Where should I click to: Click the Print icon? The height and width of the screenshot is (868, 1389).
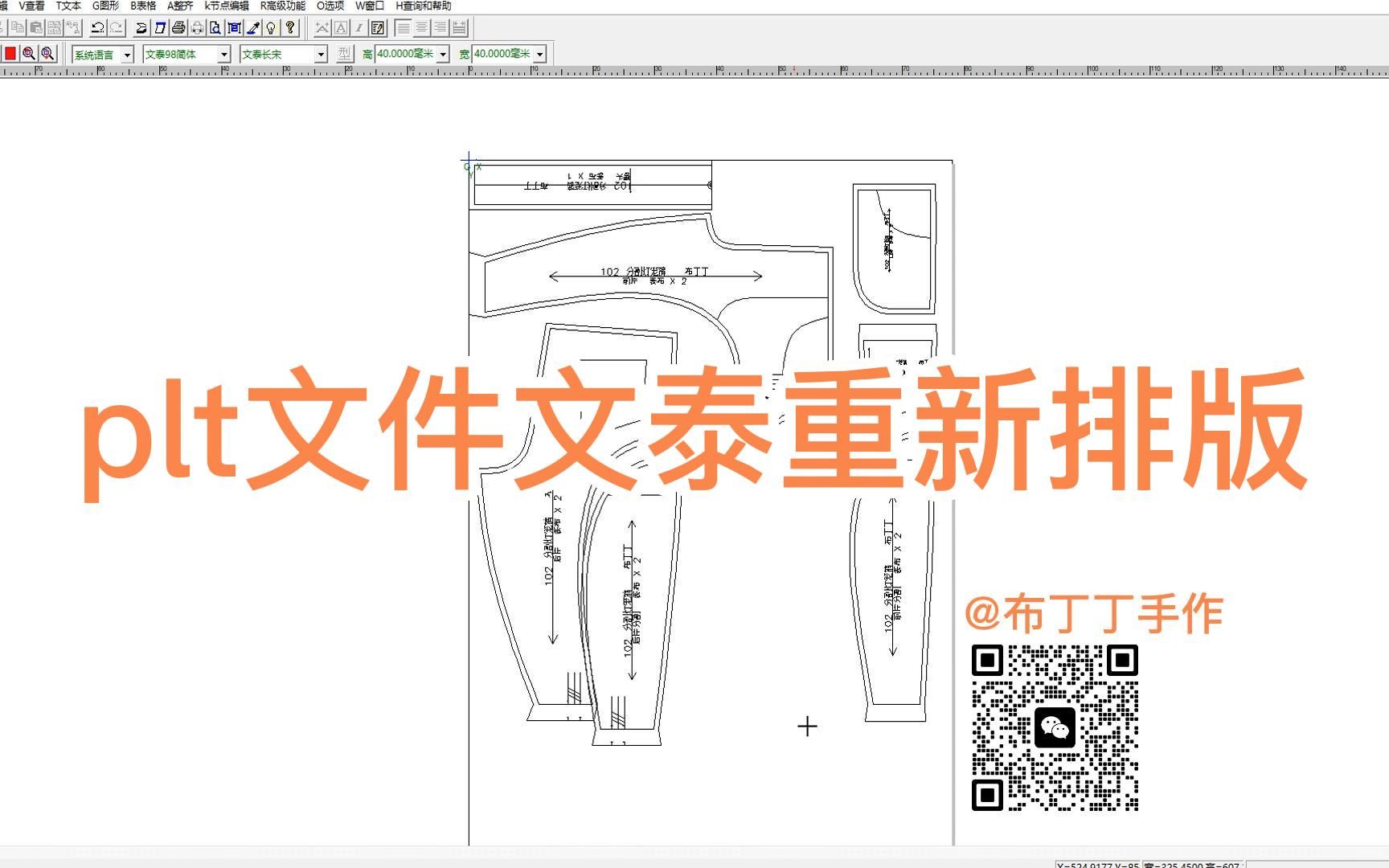point(178,27)
